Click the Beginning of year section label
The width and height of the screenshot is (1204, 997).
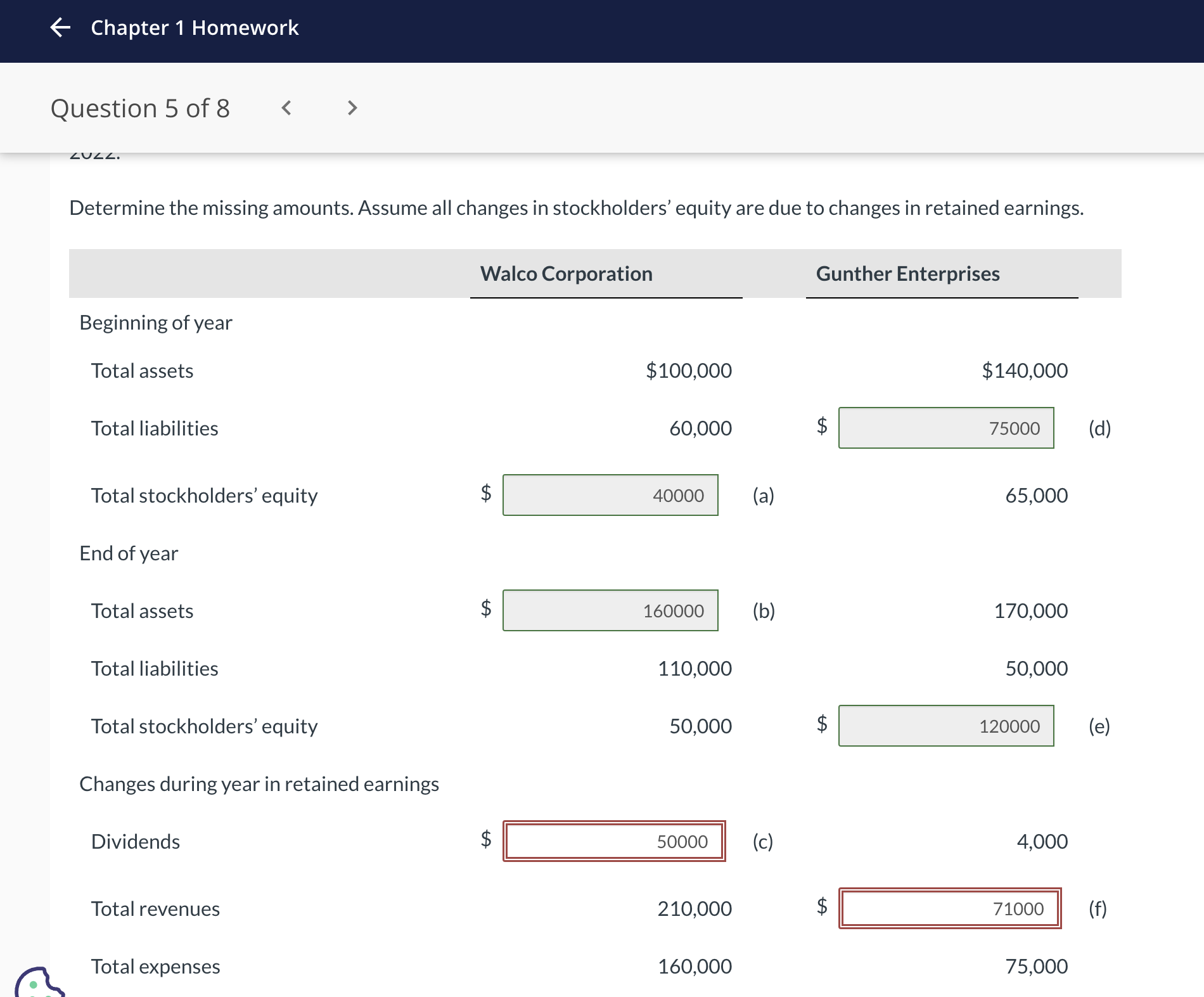tap(155, 322)
